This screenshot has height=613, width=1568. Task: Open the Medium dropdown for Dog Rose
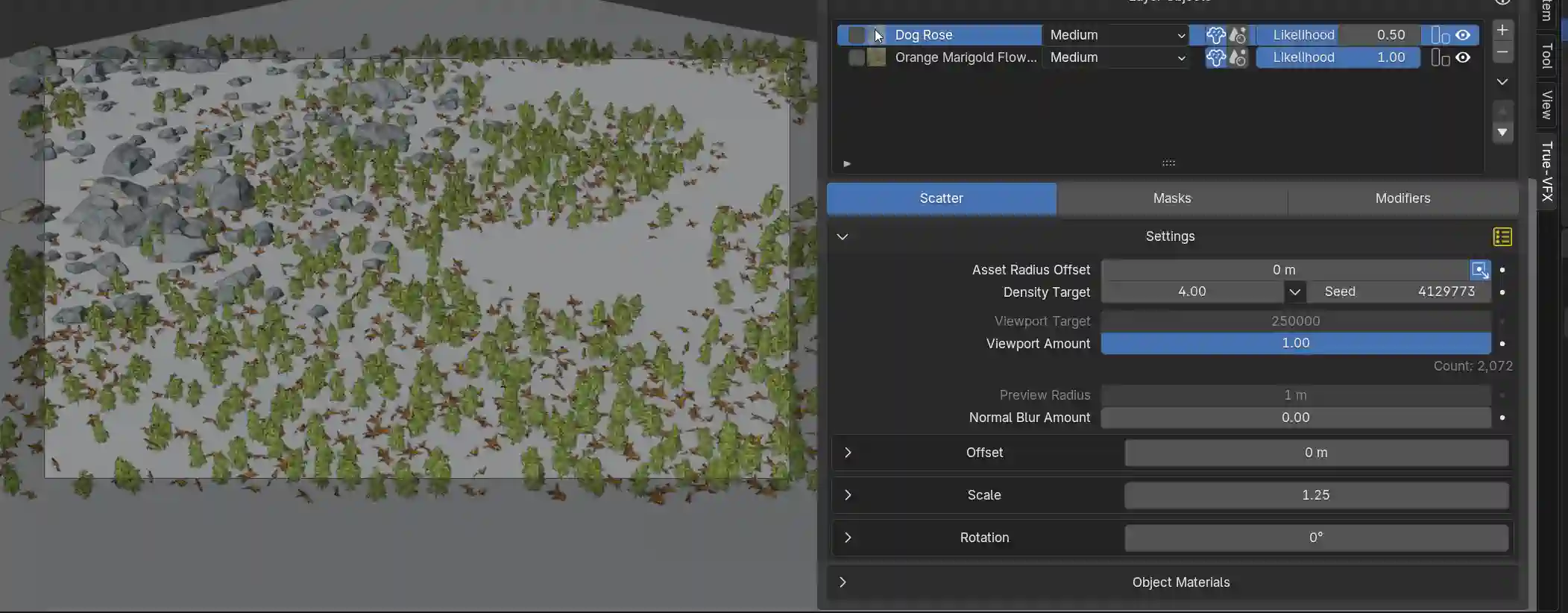click(x=1115, y=35)
